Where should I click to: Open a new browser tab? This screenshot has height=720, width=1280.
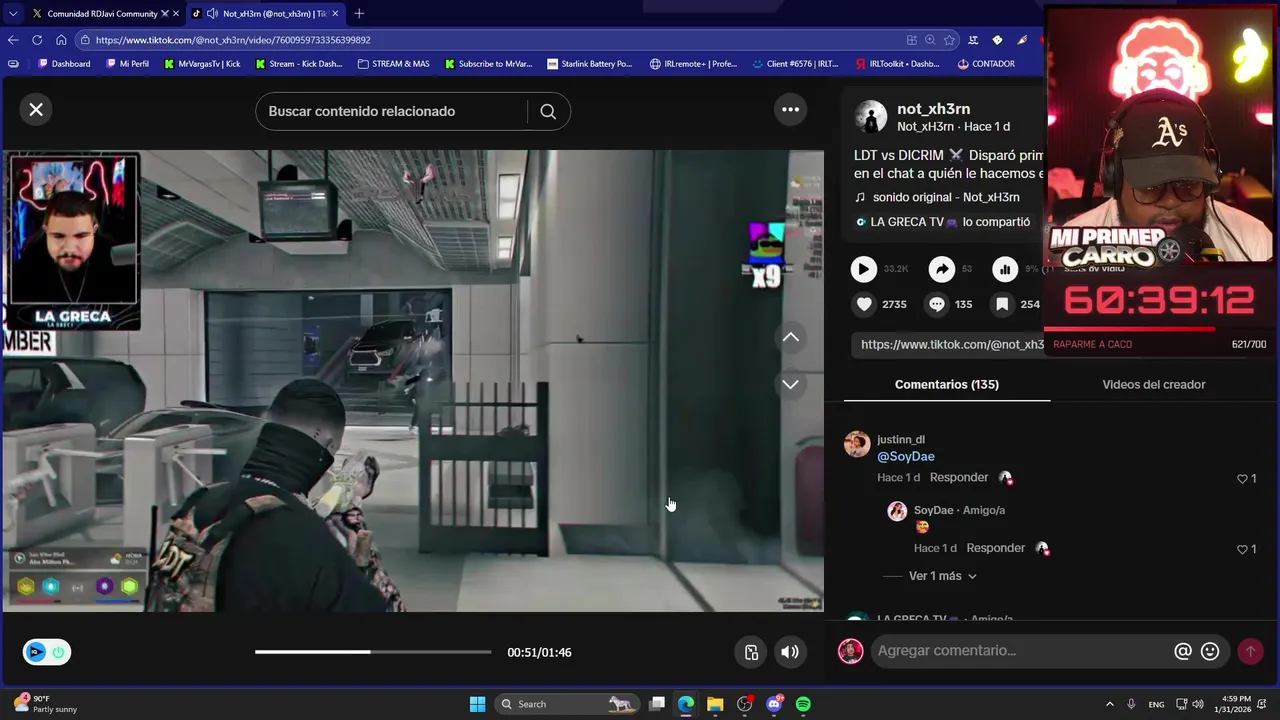click(359, 14)
